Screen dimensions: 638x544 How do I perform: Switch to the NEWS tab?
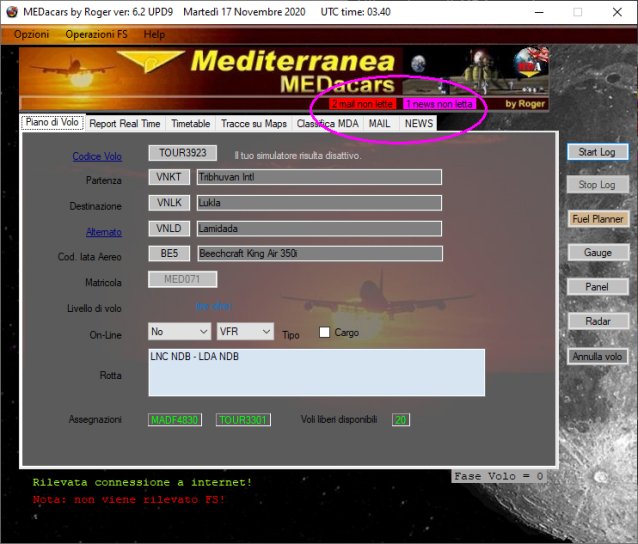(419, 123)
